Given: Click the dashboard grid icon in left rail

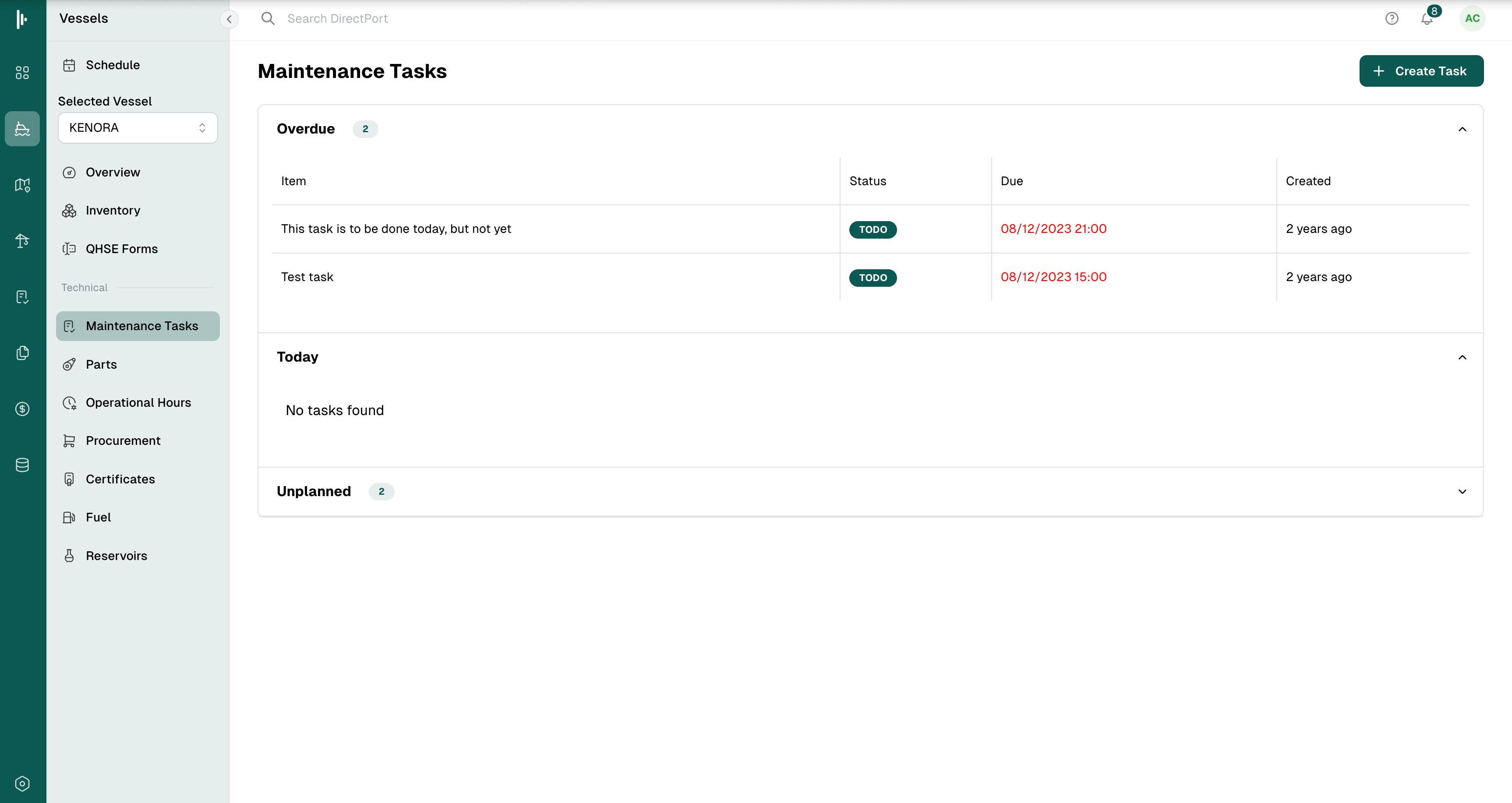Looking at the screenshot, I should click(22, 73).
